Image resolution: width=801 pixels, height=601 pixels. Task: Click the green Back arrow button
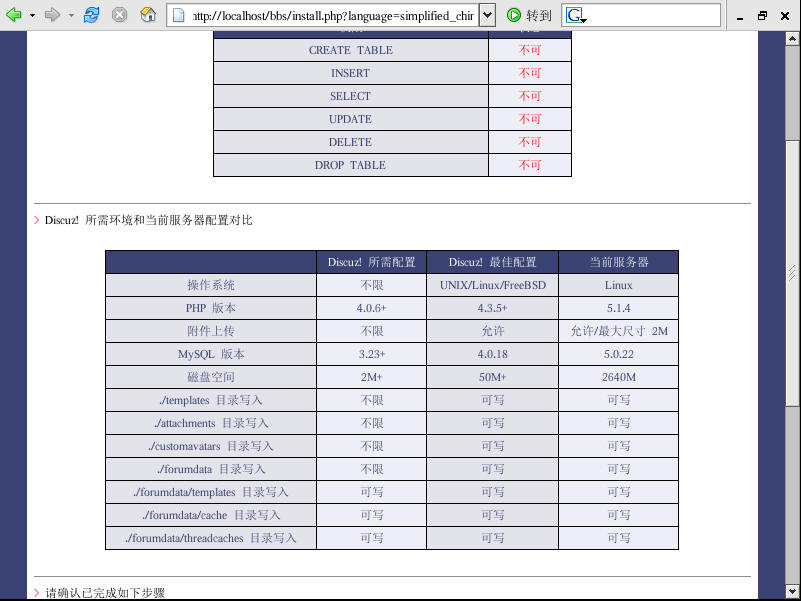[13, 15]
